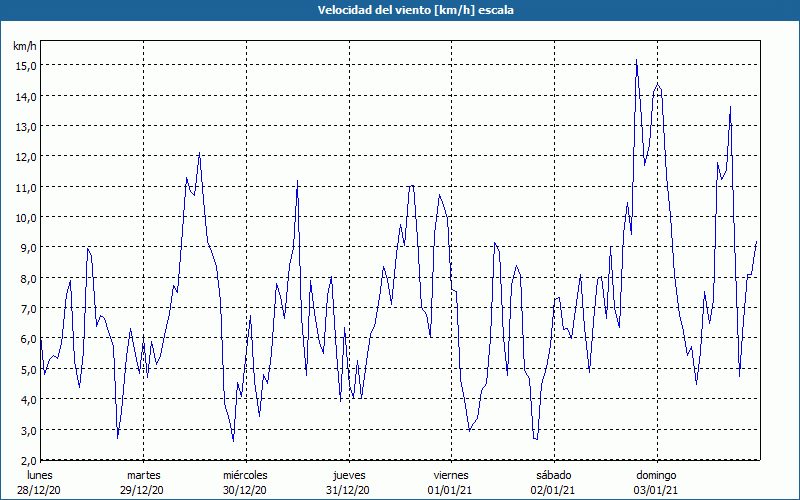Click the date 02/01/21
Image resolution: width=800 pixels, height=500 pixels.
tap(553, 490)
